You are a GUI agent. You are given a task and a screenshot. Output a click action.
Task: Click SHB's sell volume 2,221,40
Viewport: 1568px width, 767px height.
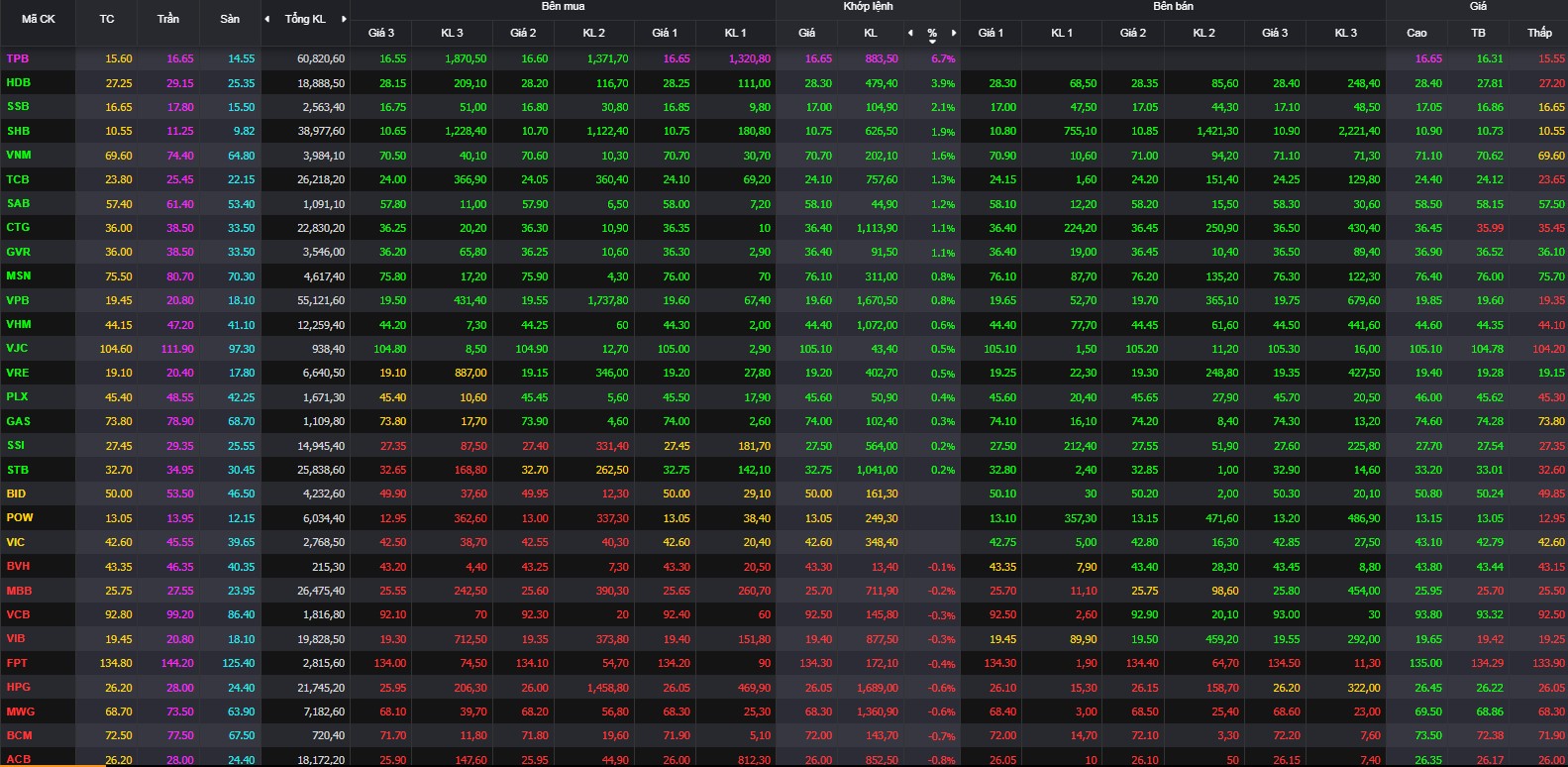(x=1358, y=131)
